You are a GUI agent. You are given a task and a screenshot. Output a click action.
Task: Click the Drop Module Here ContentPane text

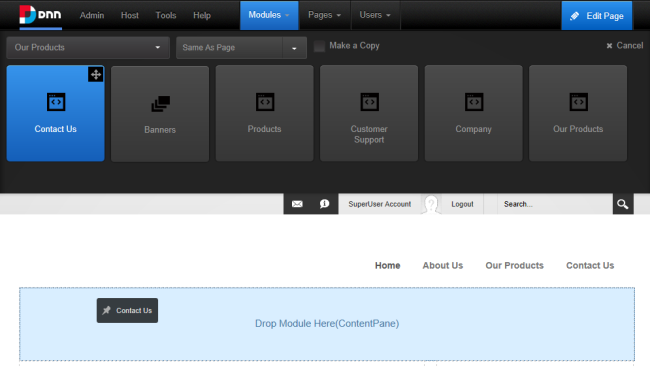[x=327, y=324]
